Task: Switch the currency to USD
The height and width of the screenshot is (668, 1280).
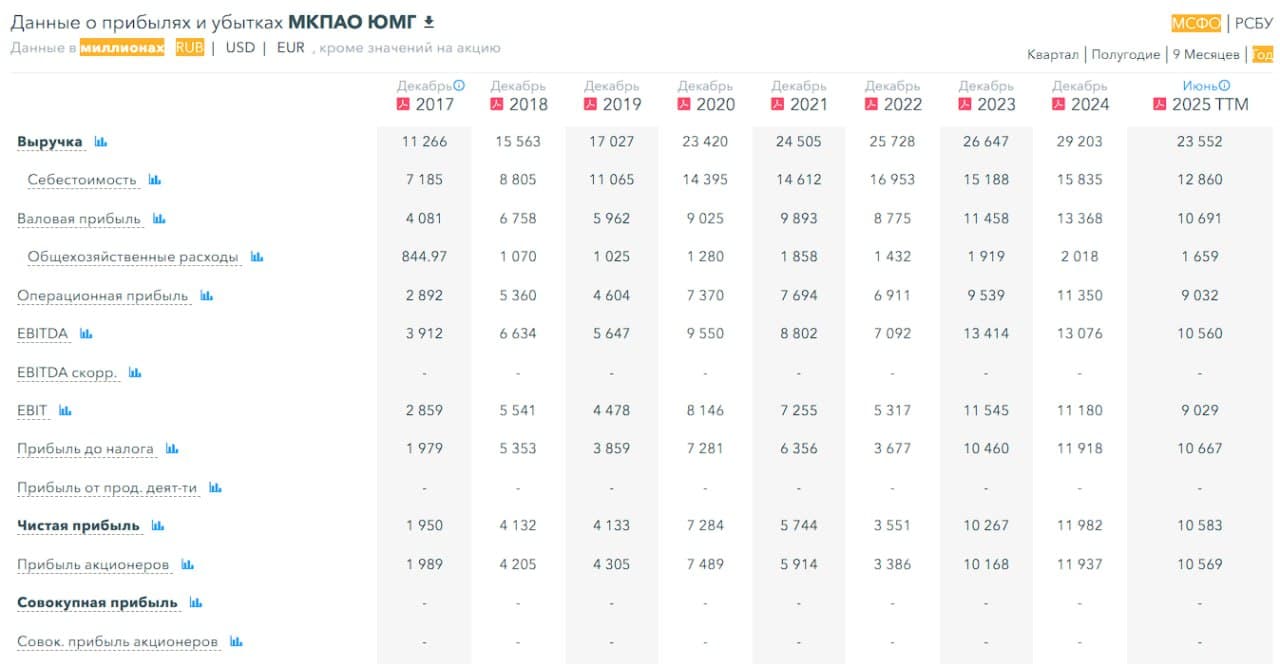Action: click(240, 47)
